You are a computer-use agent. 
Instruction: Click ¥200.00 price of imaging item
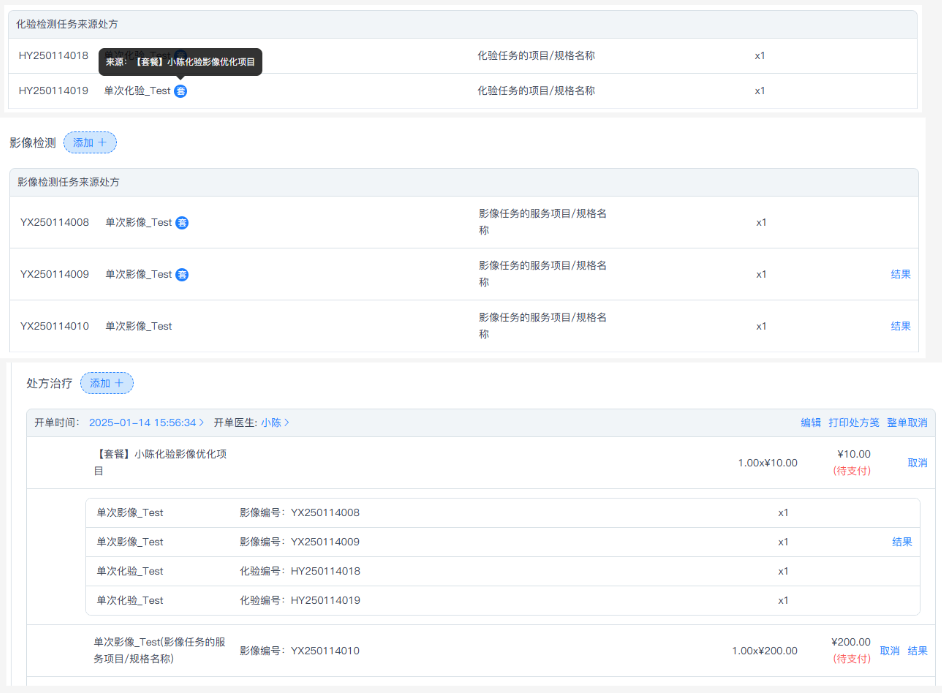tap(851, 643)
